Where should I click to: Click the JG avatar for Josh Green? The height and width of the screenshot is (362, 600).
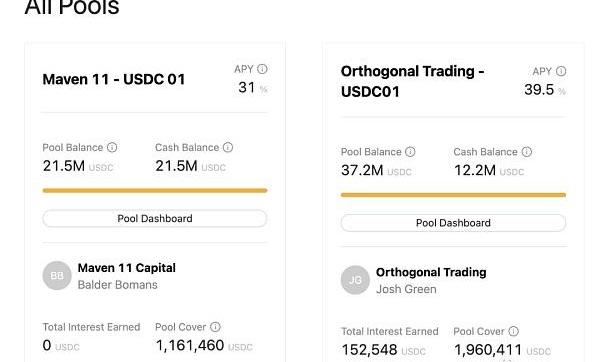pyautogui.click(x=355, y=280)
